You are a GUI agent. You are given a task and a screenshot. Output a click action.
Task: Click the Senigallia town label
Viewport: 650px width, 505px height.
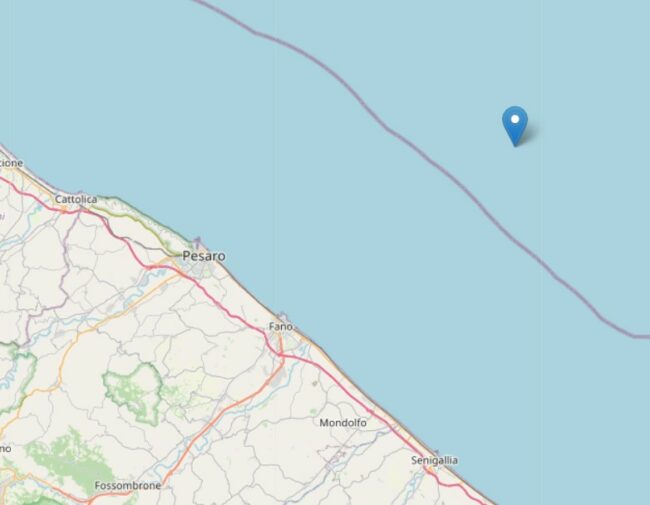[x=434, y=460]
